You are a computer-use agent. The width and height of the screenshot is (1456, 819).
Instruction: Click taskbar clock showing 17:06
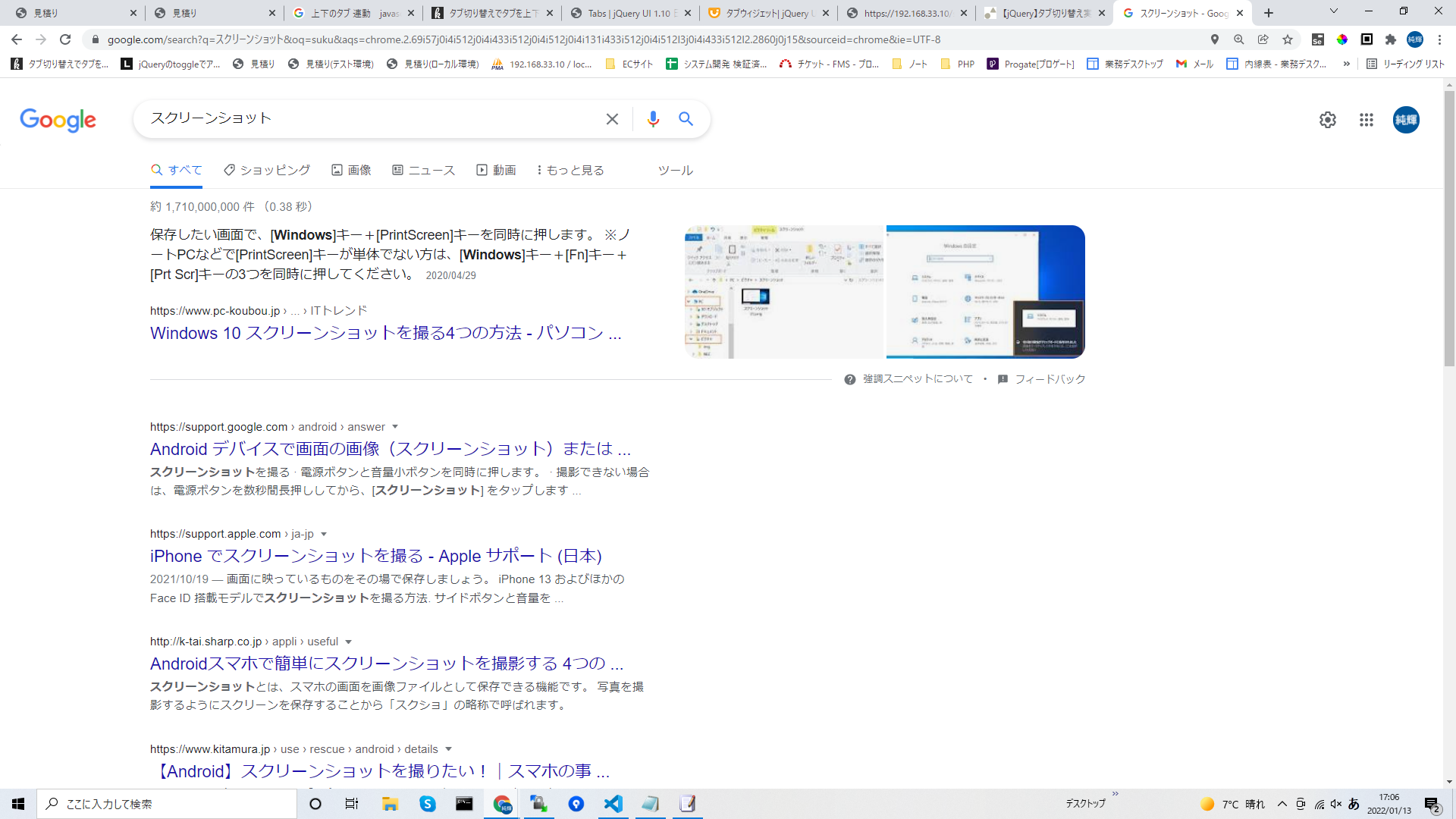(x=1389, y=804)
